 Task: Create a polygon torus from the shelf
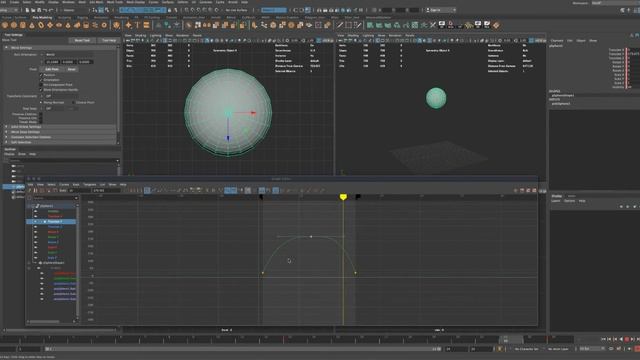(x=41, y=25)
